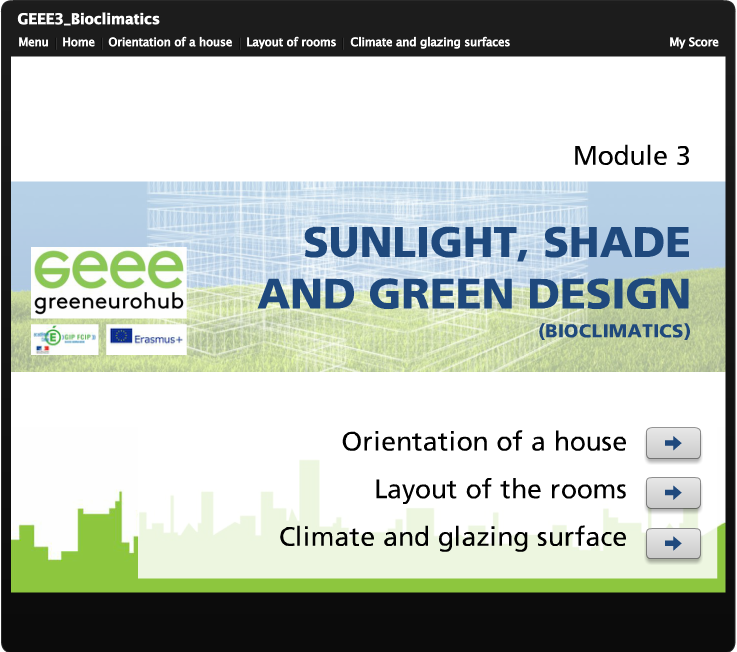Select Orientation of a house in top navigation
Viewport: 737px width, 652px height.
point(170,42)
